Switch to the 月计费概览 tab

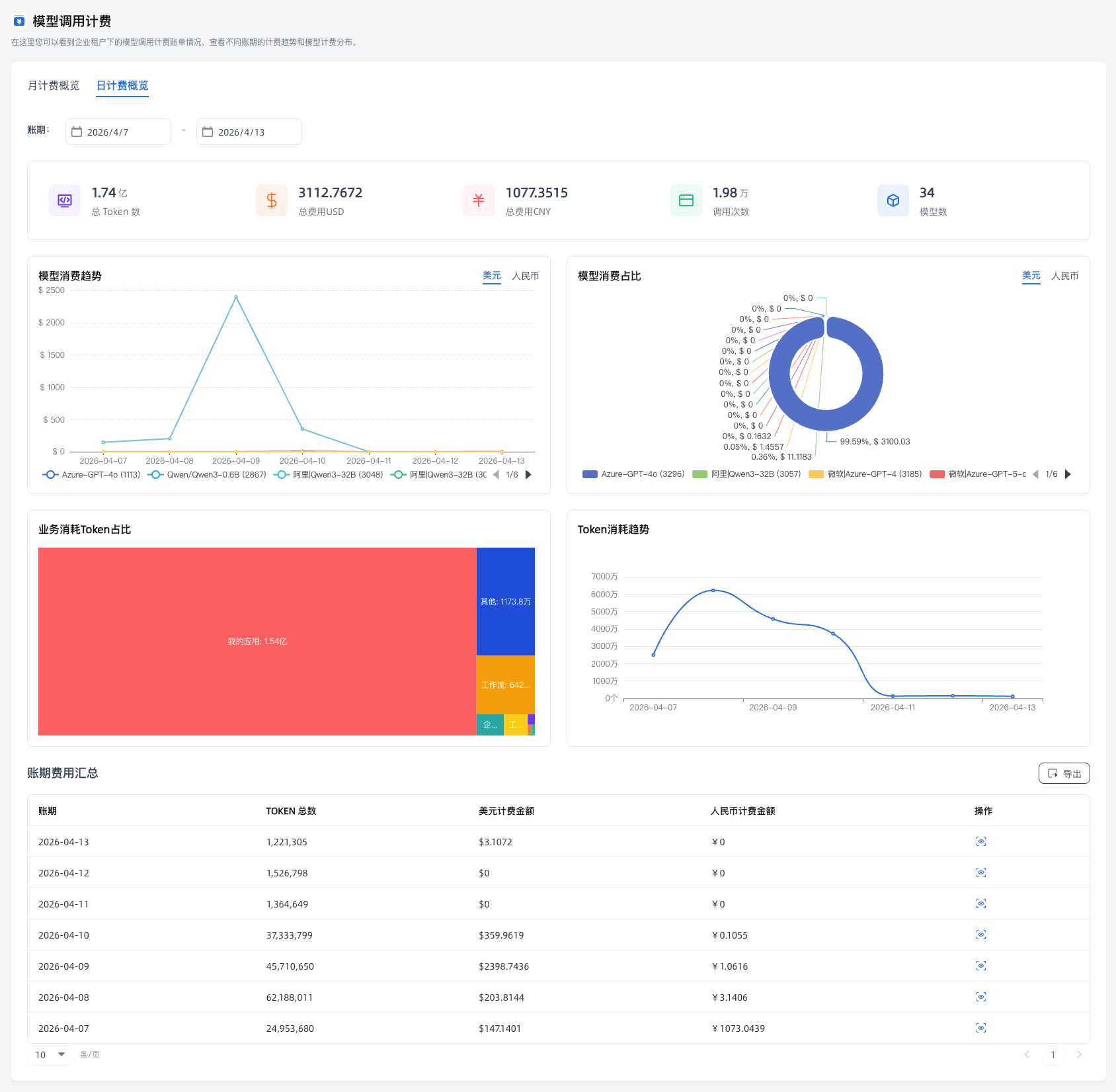tap(54, 86)
